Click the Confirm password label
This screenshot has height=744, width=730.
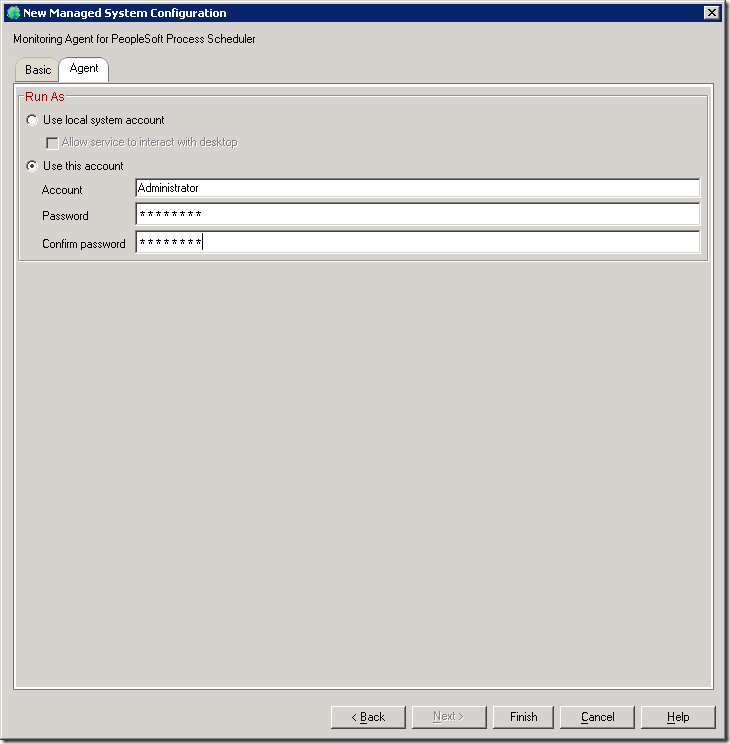[84, 244]
